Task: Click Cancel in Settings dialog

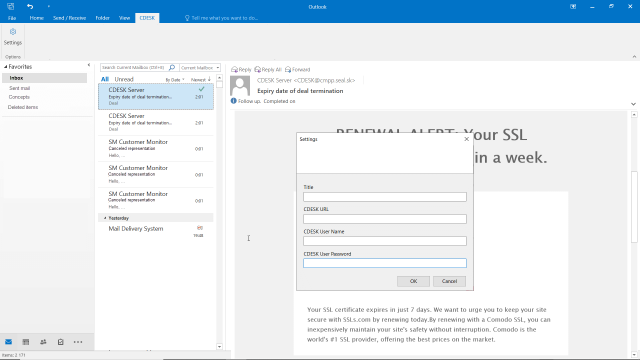Action: coord(449,281)
